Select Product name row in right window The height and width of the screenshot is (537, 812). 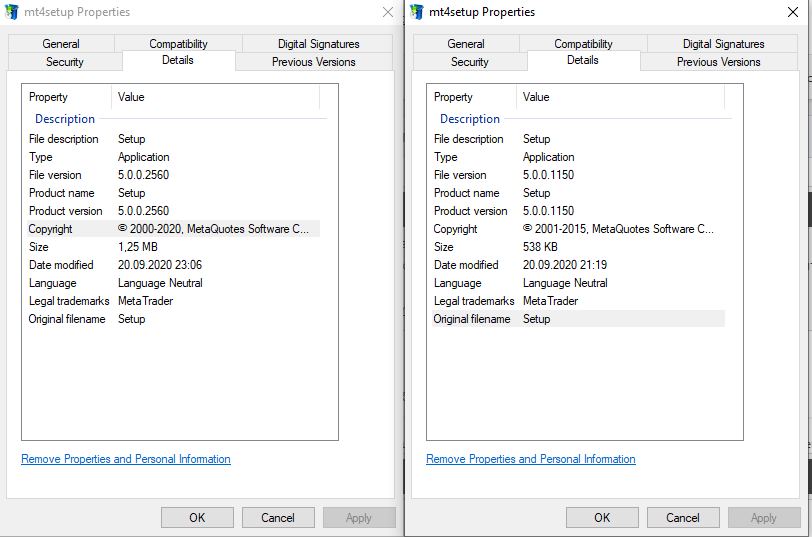point(578,193)
